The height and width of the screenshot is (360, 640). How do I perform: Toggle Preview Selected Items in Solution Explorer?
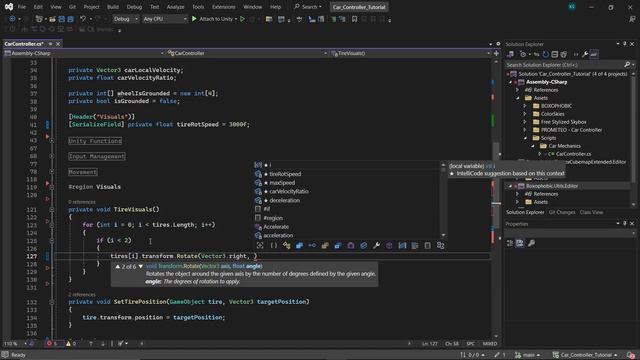pyautogui.click(x=594, y=54)
